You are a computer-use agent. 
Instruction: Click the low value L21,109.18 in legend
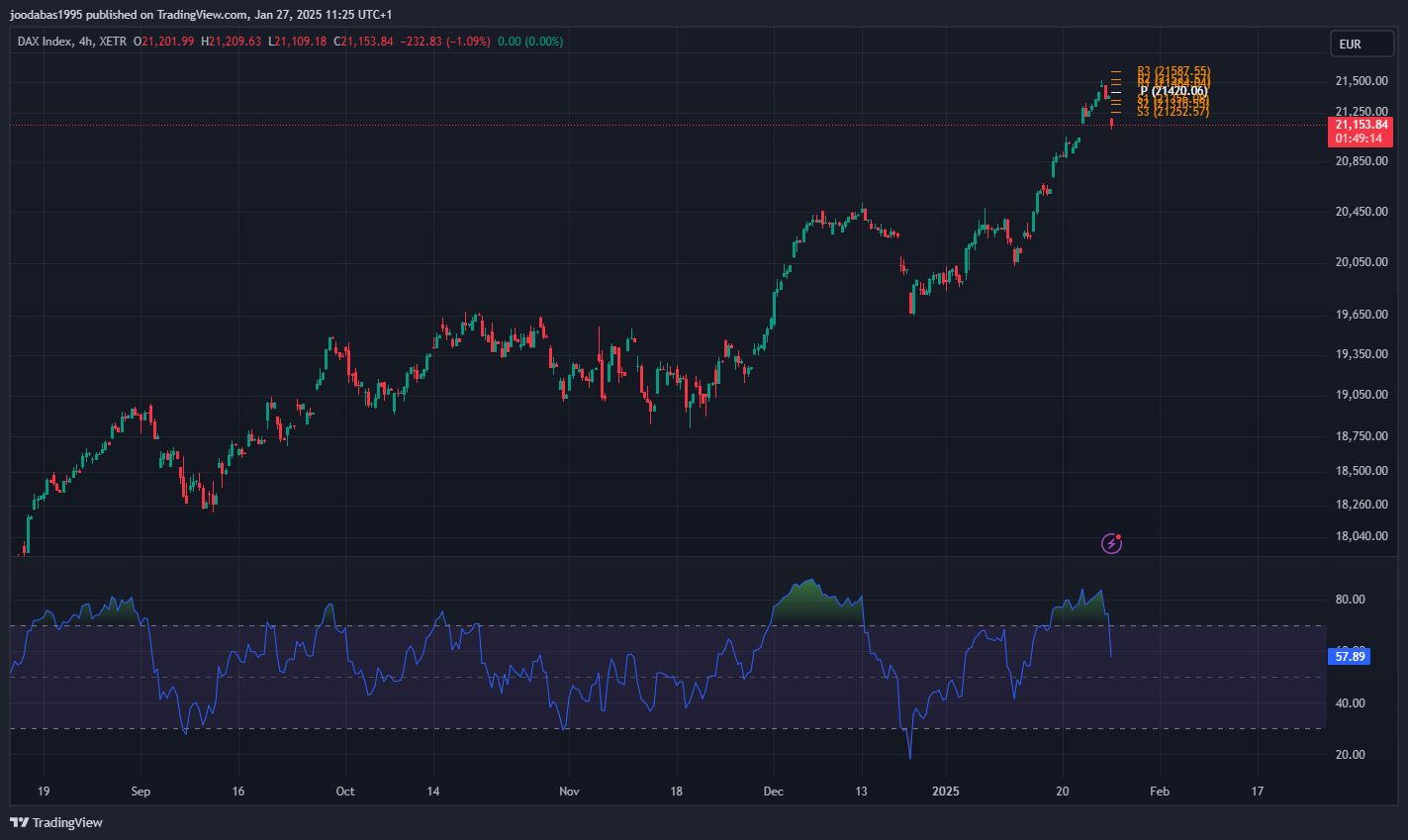tap(298, 42)
